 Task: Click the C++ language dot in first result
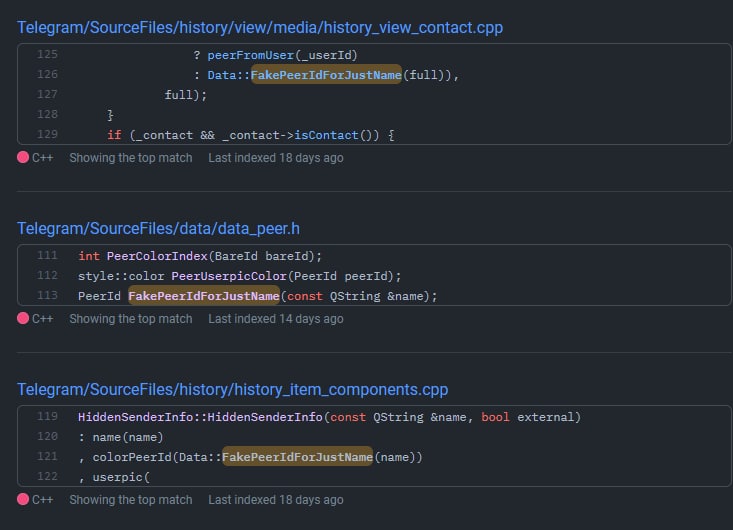pyautogui.click(x=23, y=158)
